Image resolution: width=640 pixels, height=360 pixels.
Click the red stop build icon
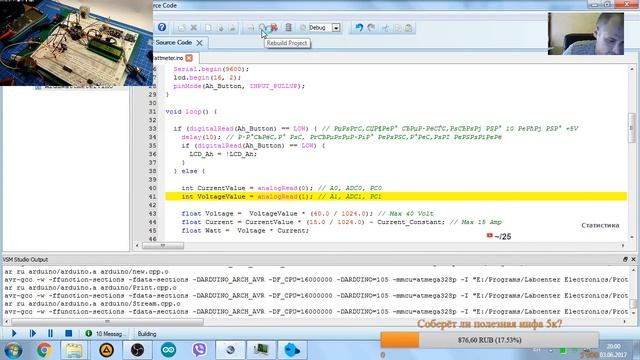274,28
